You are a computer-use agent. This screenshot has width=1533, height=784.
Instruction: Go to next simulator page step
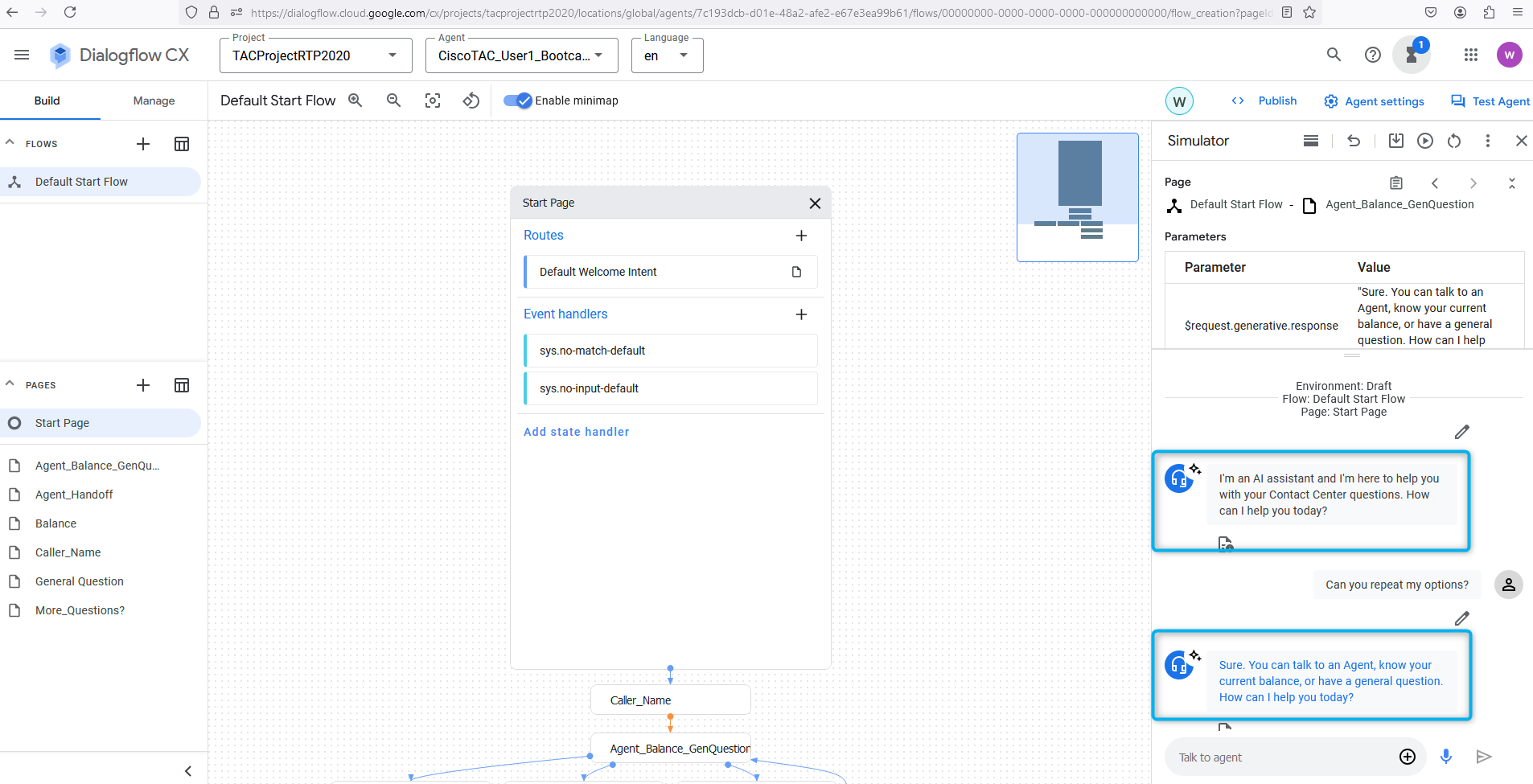1473,183
